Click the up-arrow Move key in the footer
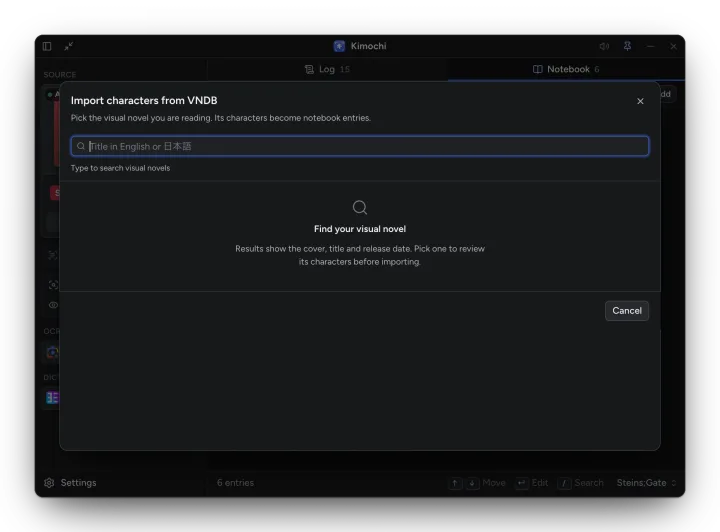This screenshot has width=720, height=532. click(455, 483)
